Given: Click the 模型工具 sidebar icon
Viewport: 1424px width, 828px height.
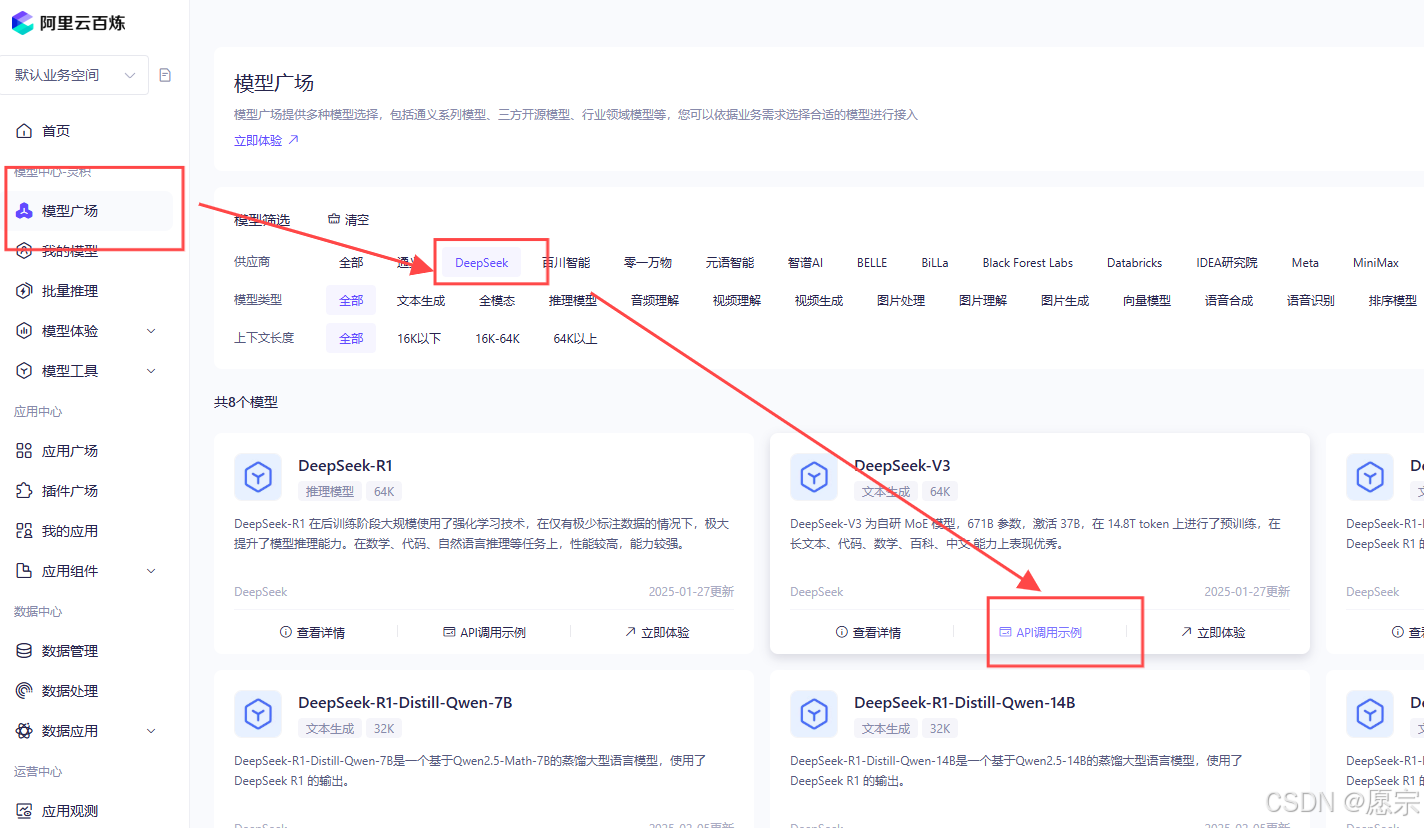Looking at the screenshot, I should click(25, 371).
